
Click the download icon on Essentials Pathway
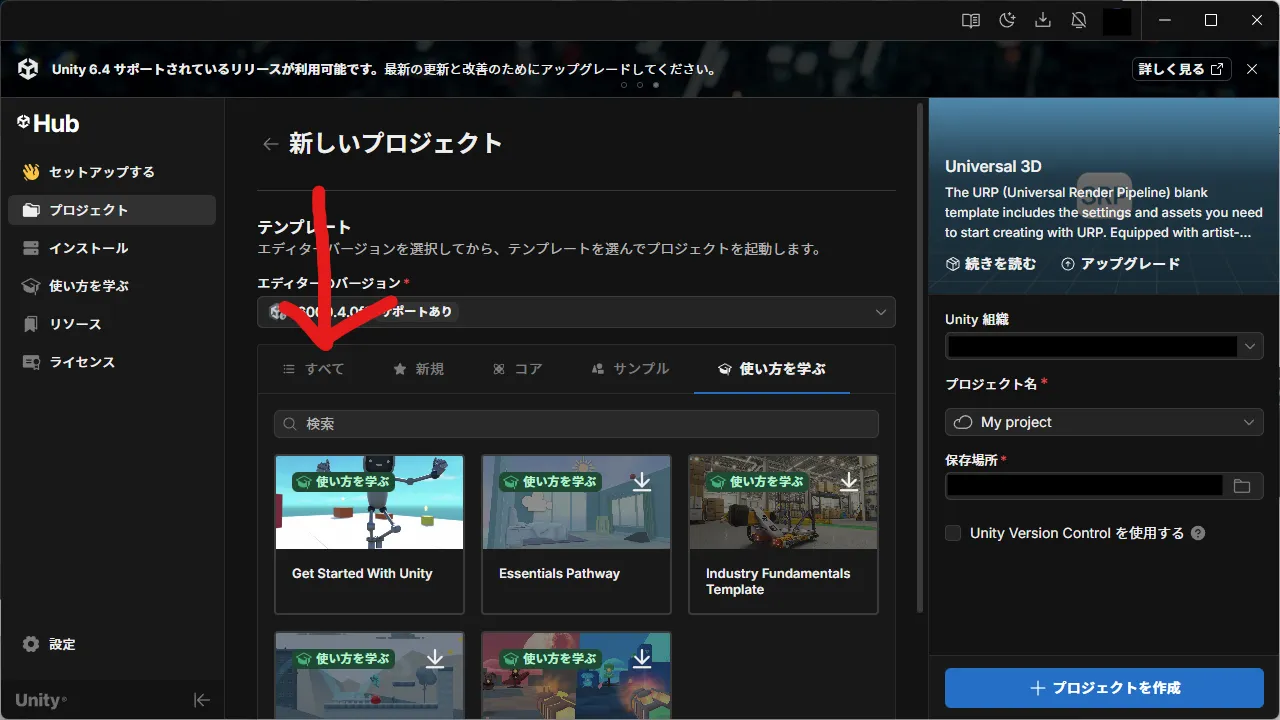[643, 481]
